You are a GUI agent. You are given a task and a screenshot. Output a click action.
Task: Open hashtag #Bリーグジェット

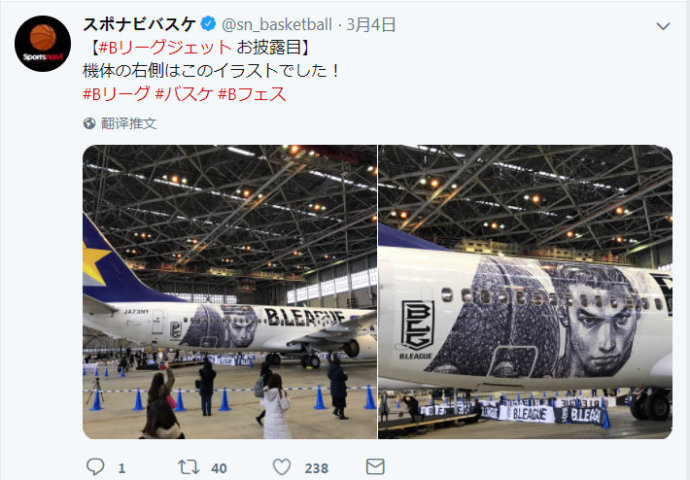[165, 48]
